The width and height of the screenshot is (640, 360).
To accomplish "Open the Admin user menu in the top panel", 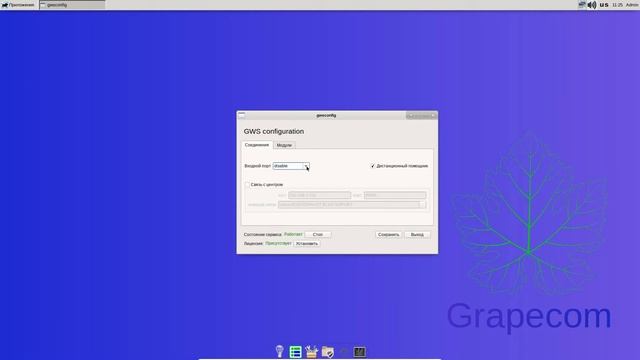I will tap(631, 5).
